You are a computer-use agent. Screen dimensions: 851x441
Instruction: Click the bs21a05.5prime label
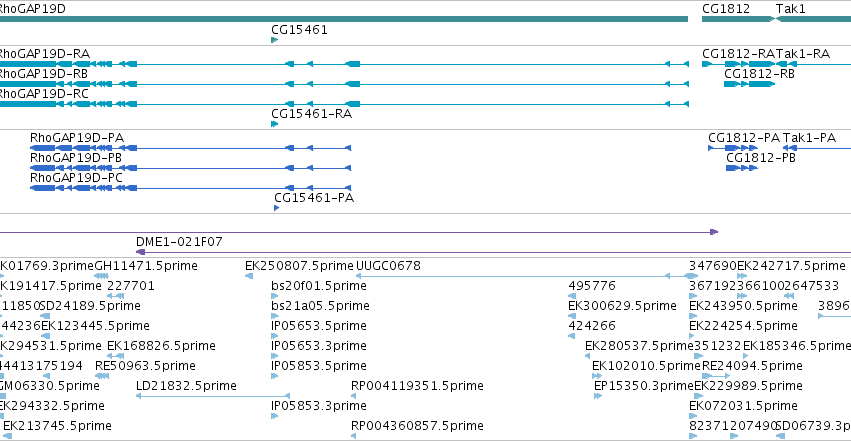[x=320, y=306]
